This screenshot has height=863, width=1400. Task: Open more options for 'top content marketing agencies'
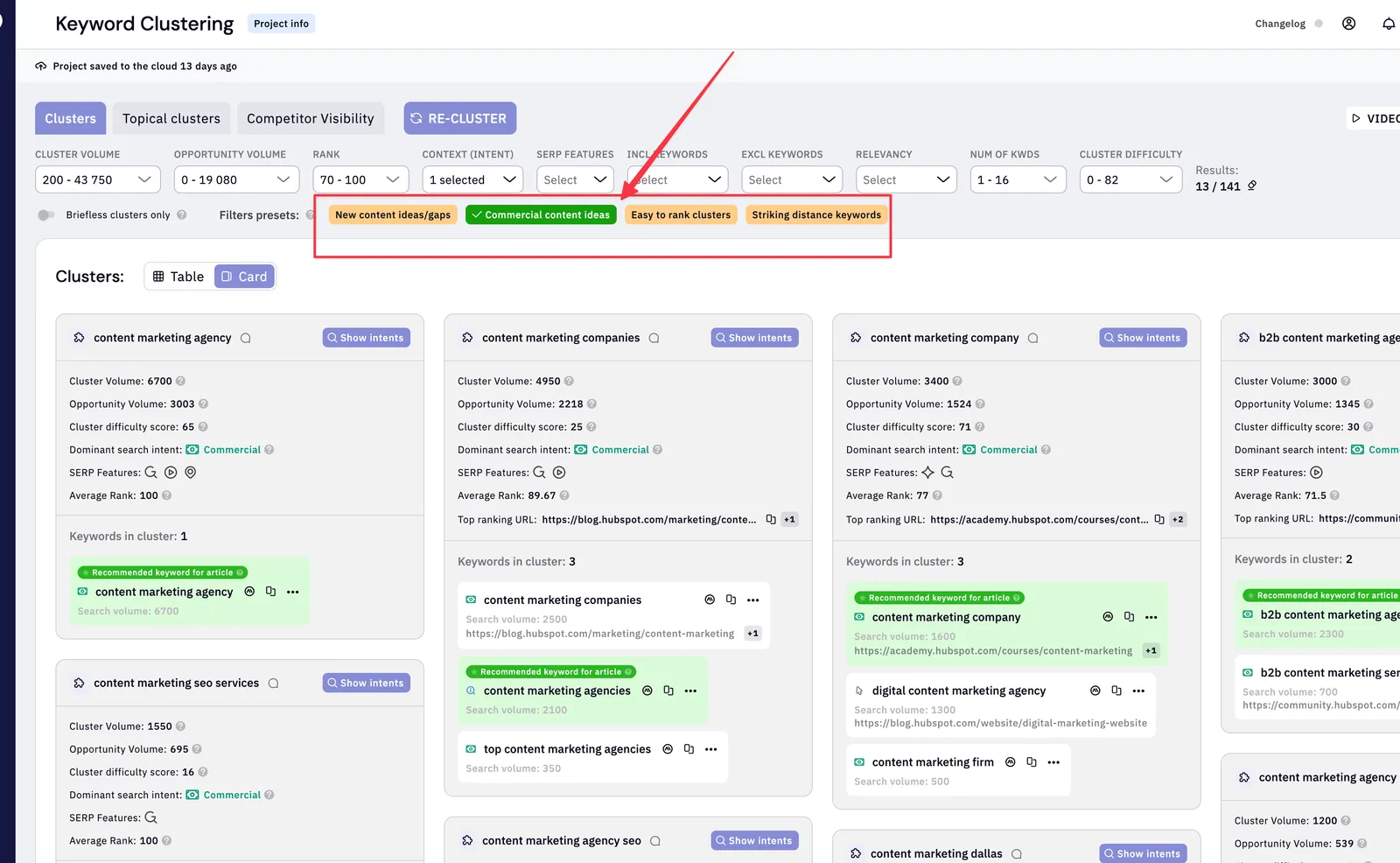pos(710,749)
